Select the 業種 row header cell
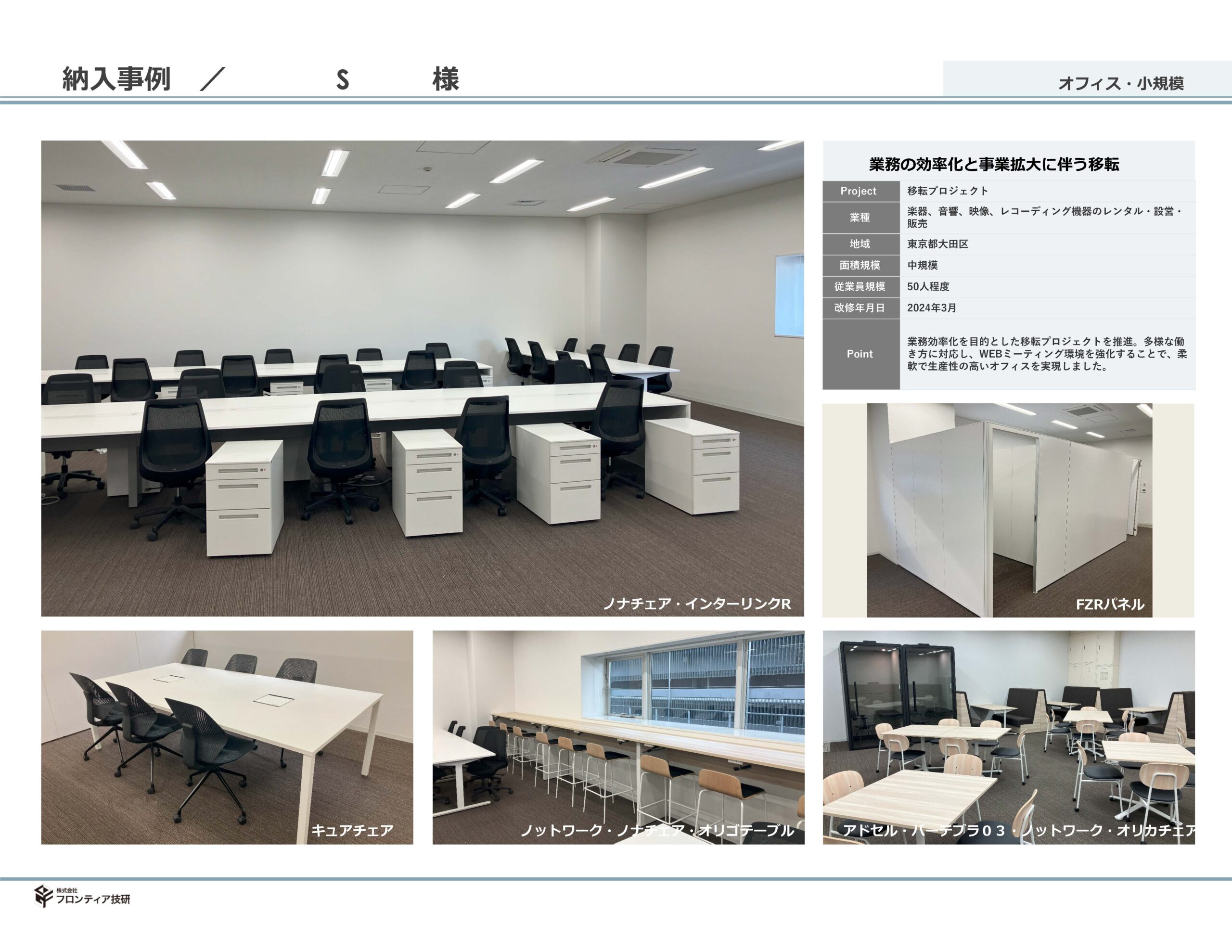 pos(859,217)
